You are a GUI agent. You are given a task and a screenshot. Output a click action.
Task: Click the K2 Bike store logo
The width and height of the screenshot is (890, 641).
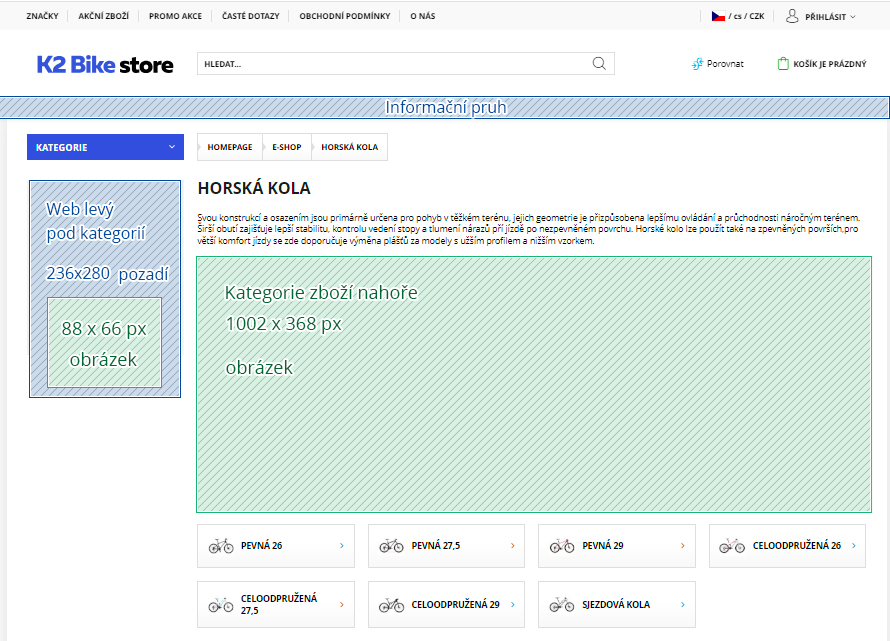(105, 63)
